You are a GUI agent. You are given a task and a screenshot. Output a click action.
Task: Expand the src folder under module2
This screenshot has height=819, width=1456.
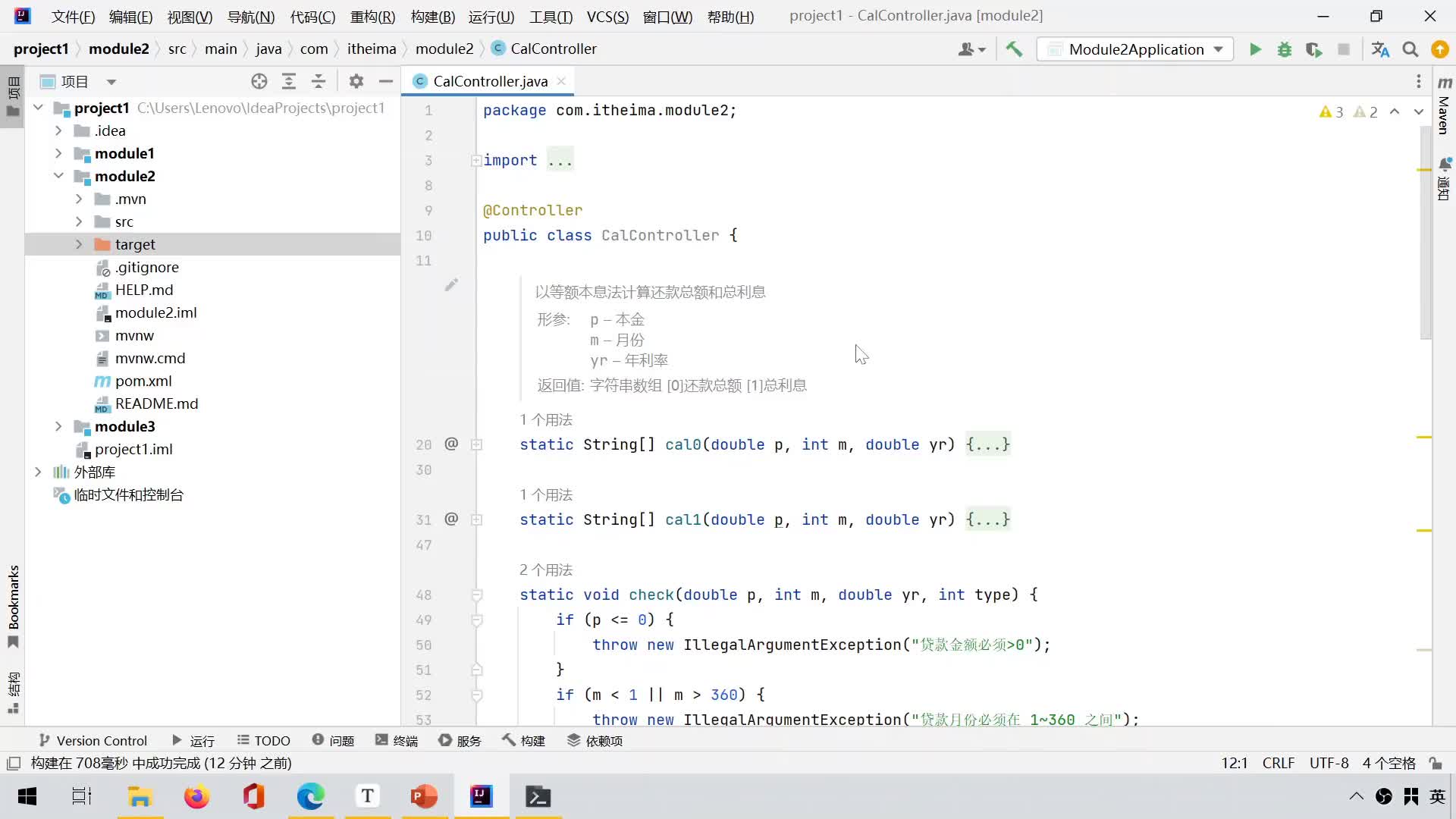79,221
